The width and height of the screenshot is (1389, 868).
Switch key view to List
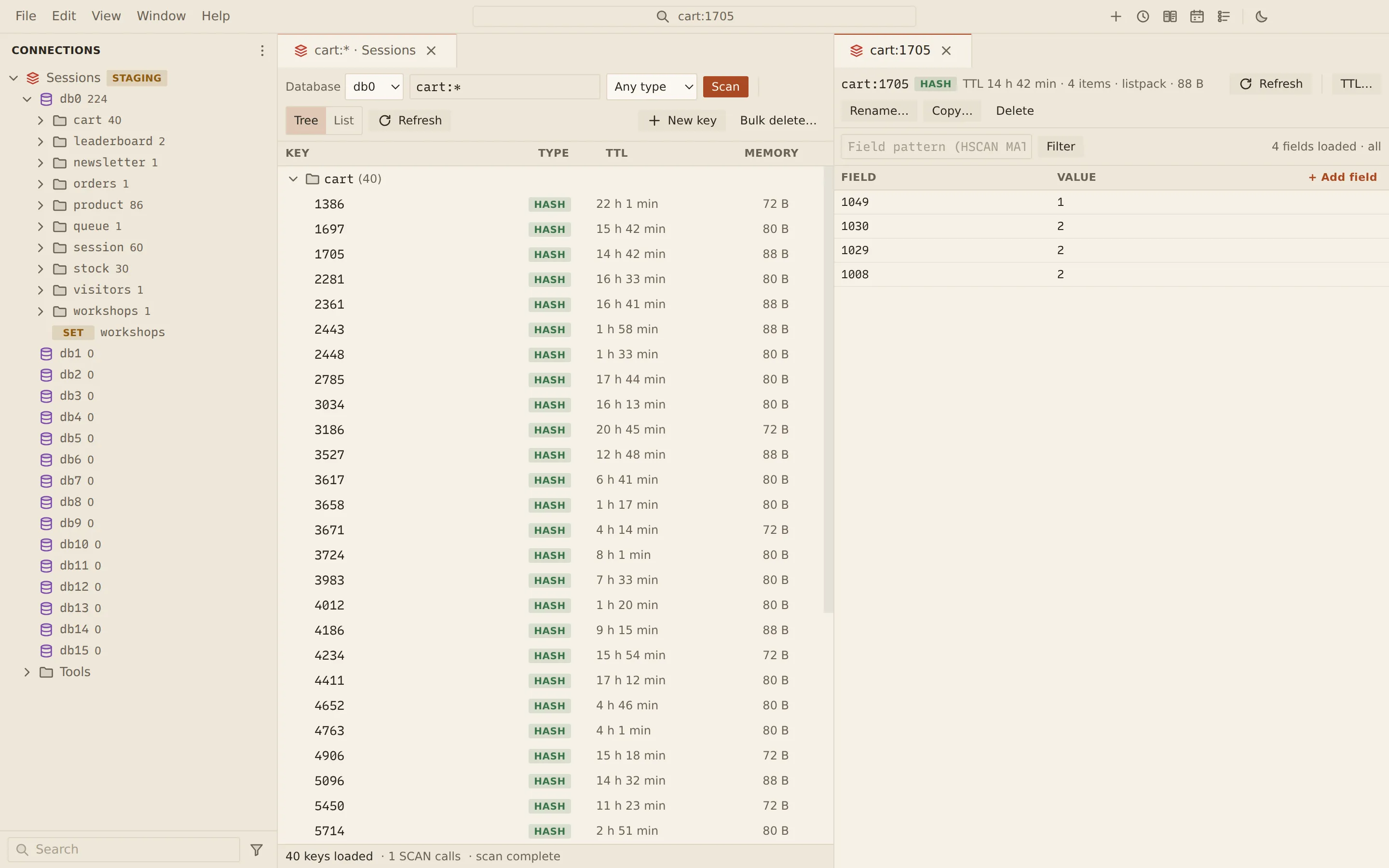coord(344,121)
